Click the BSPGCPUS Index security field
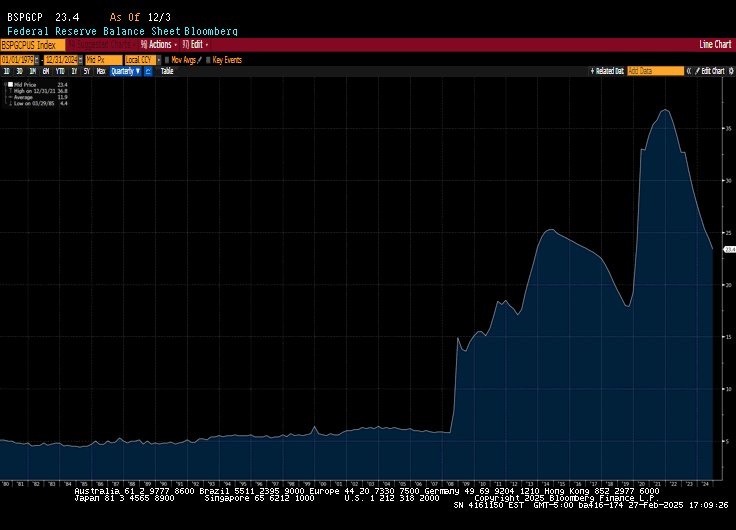The width and height of the screenshot is (736, 530). [x=33, y=45]
